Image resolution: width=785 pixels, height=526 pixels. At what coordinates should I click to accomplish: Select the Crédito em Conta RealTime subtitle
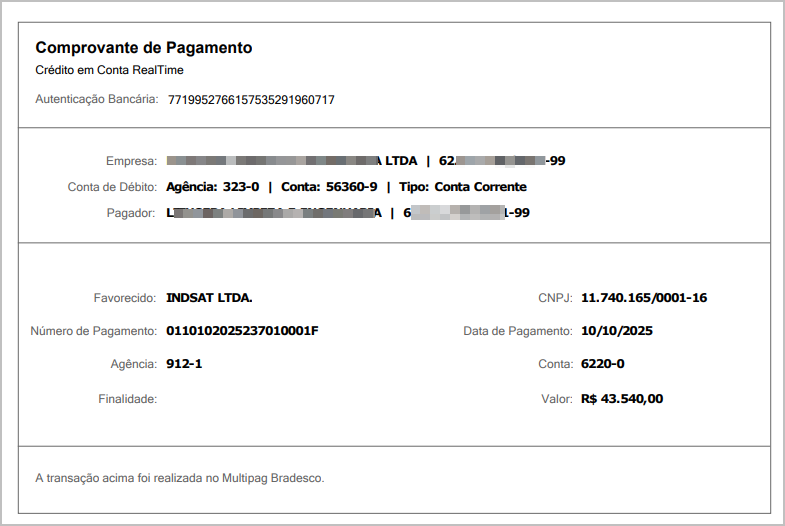point(109,71)
